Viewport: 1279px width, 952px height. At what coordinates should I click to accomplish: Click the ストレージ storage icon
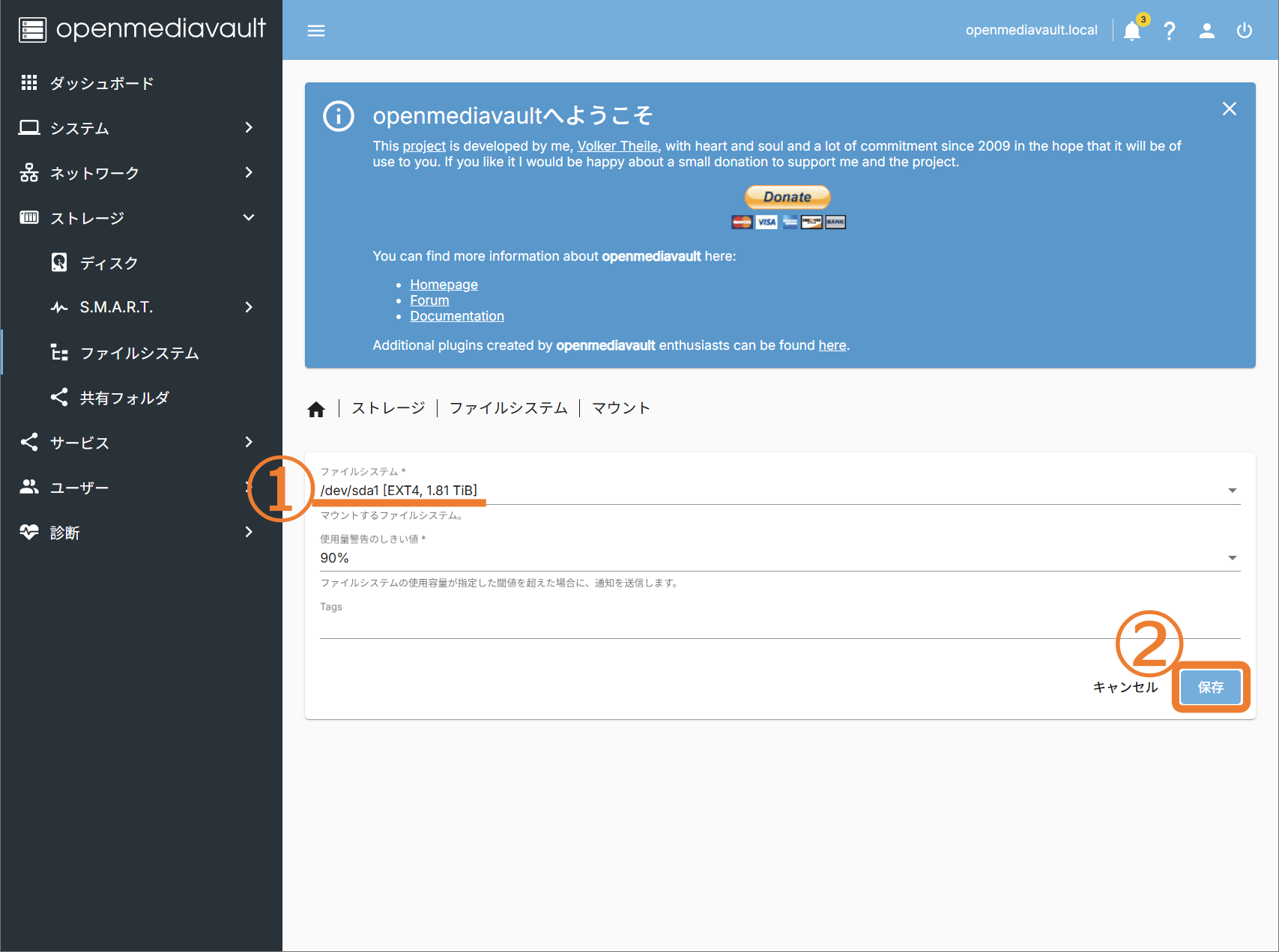(x=29, y=217)
